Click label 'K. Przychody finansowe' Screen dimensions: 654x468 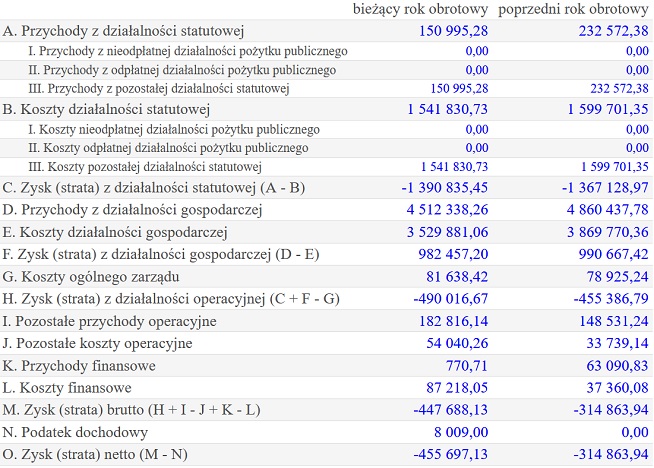click(x=79, y=366)
